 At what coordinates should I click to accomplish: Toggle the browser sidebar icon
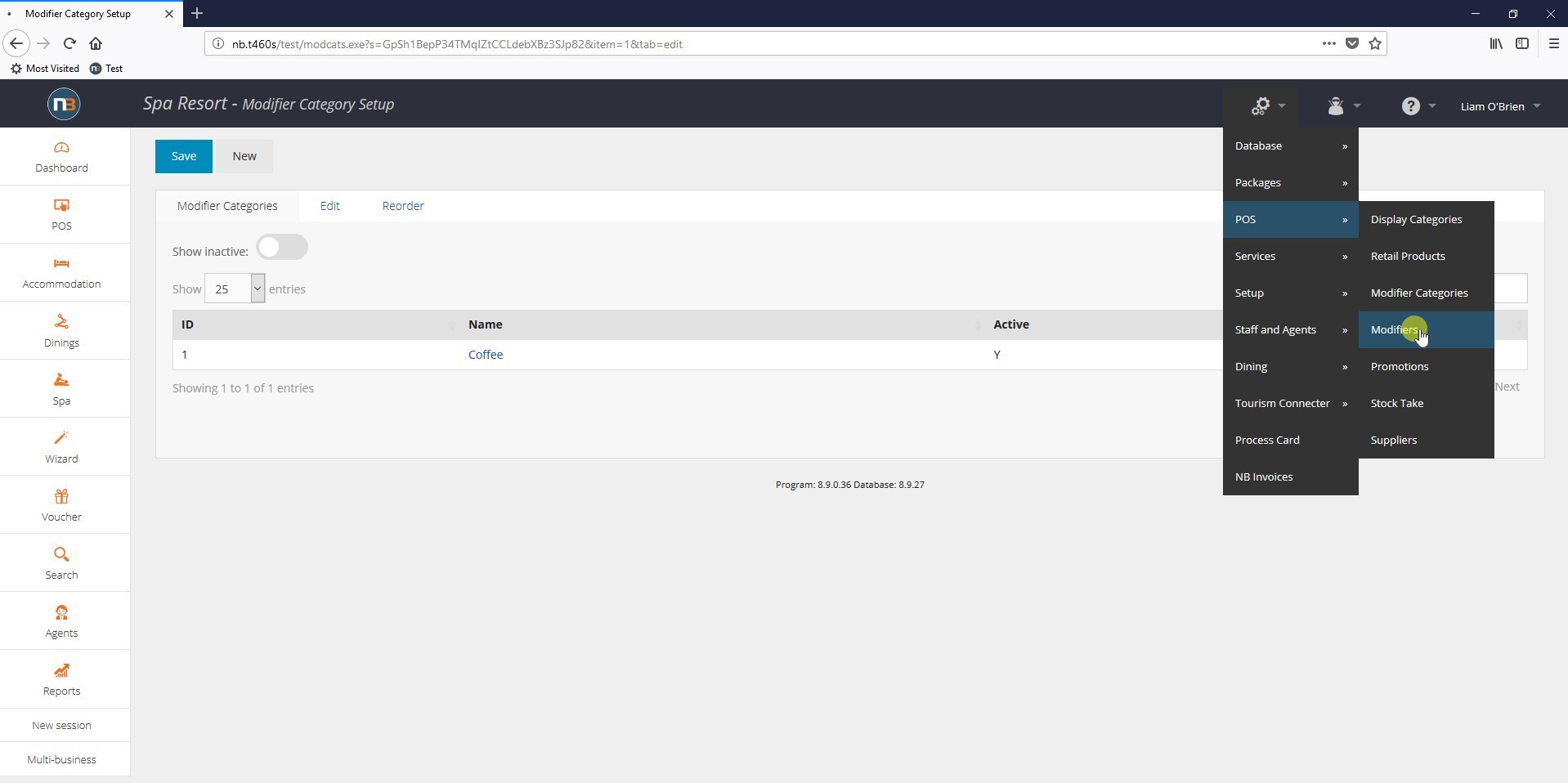tap(1522, 43)
